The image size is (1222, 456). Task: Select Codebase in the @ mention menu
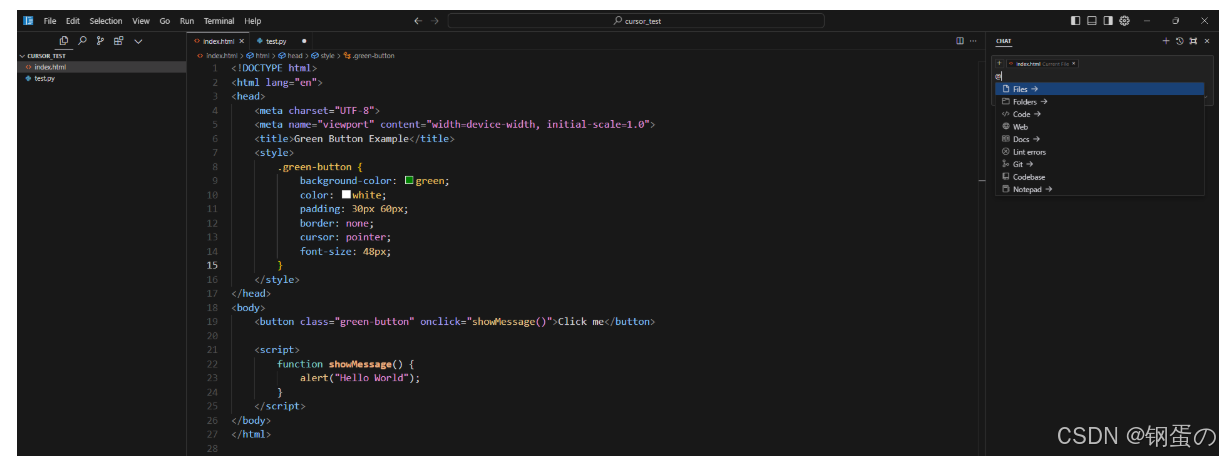point(1099,177)
